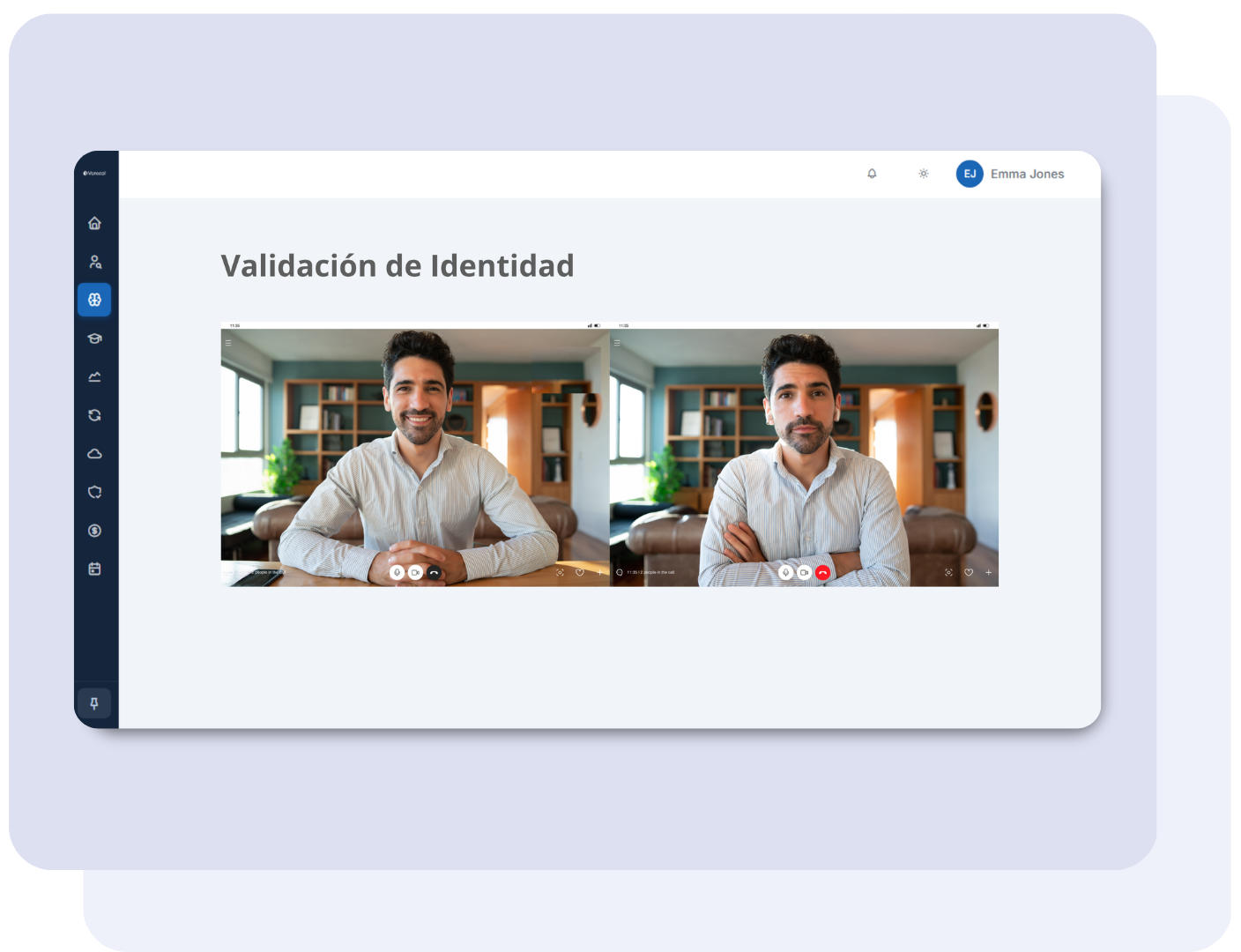Open the EJ user avatar
Image resolution: width=1241 pixels, height=952 pixels.
coord(970,174)
